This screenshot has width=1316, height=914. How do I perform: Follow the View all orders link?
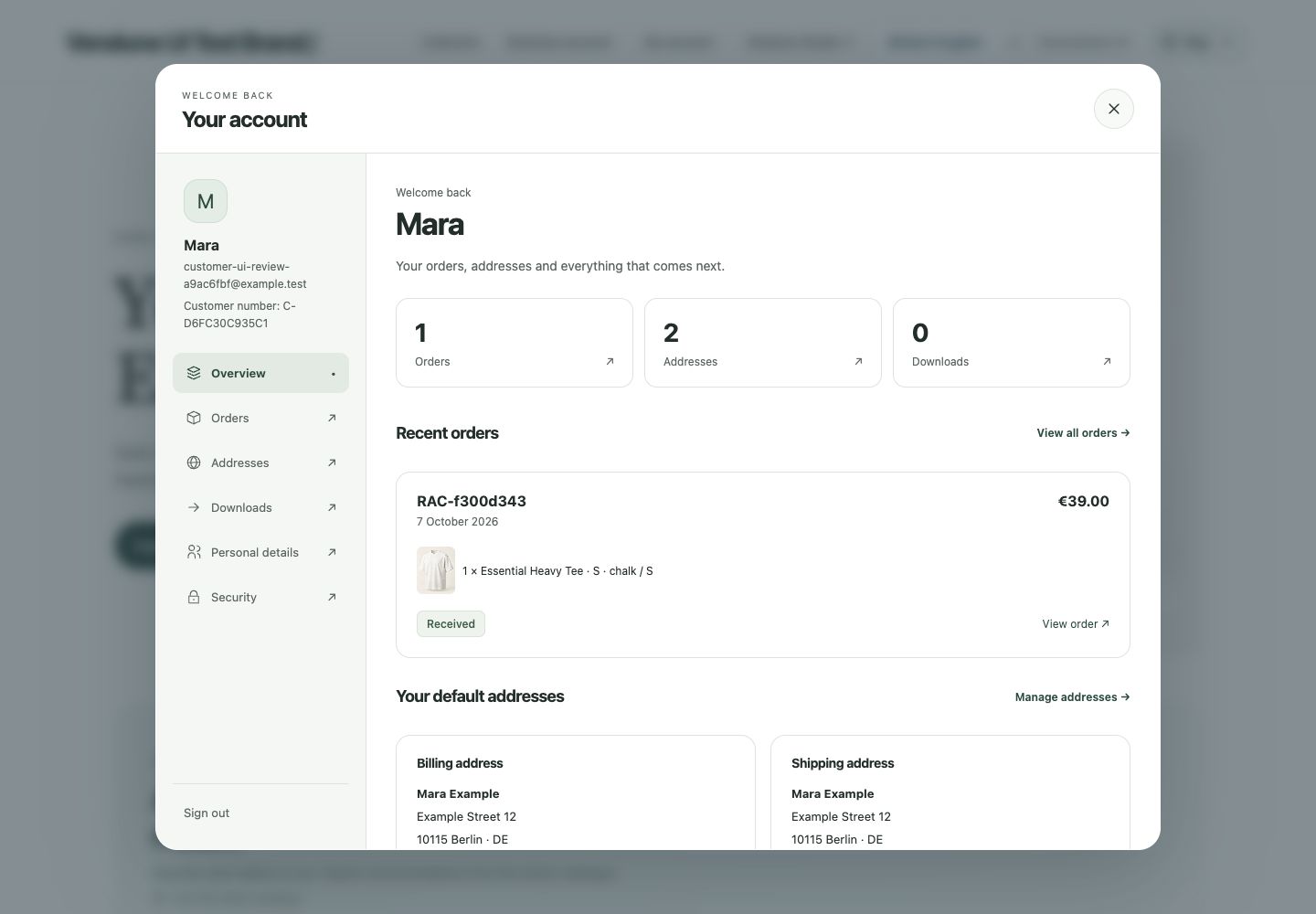pyautogui.click(x=1083, y=433)
